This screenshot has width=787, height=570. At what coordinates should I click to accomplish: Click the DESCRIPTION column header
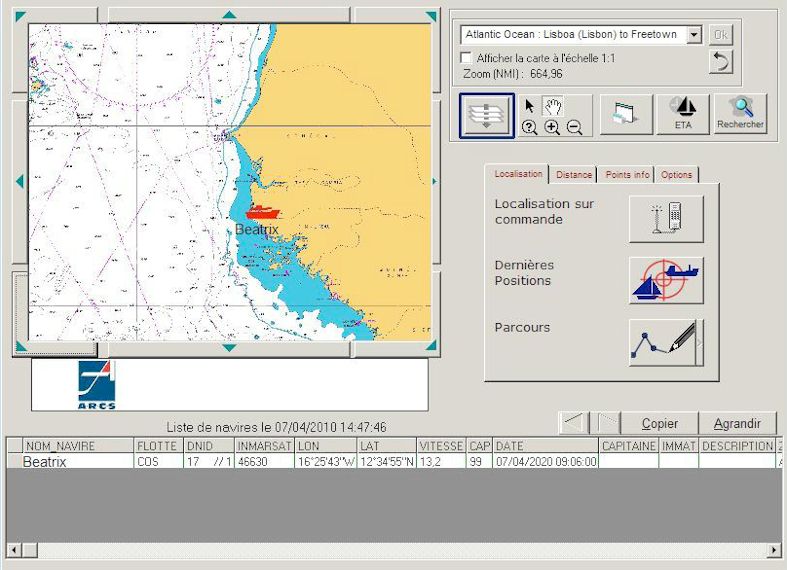[x=737, y=446]
